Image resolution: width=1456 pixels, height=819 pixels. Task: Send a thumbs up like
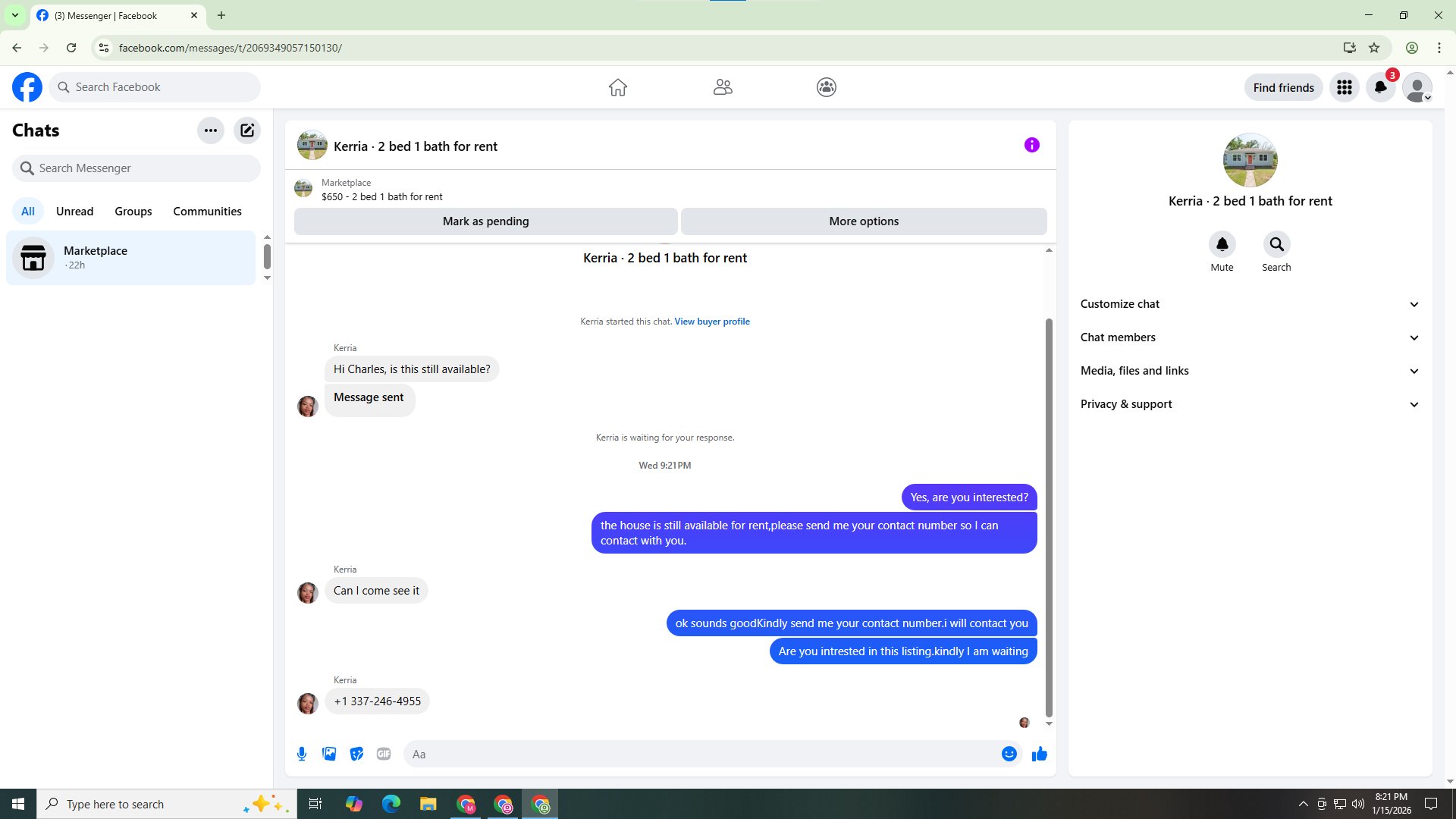[x=1039, y=754]
